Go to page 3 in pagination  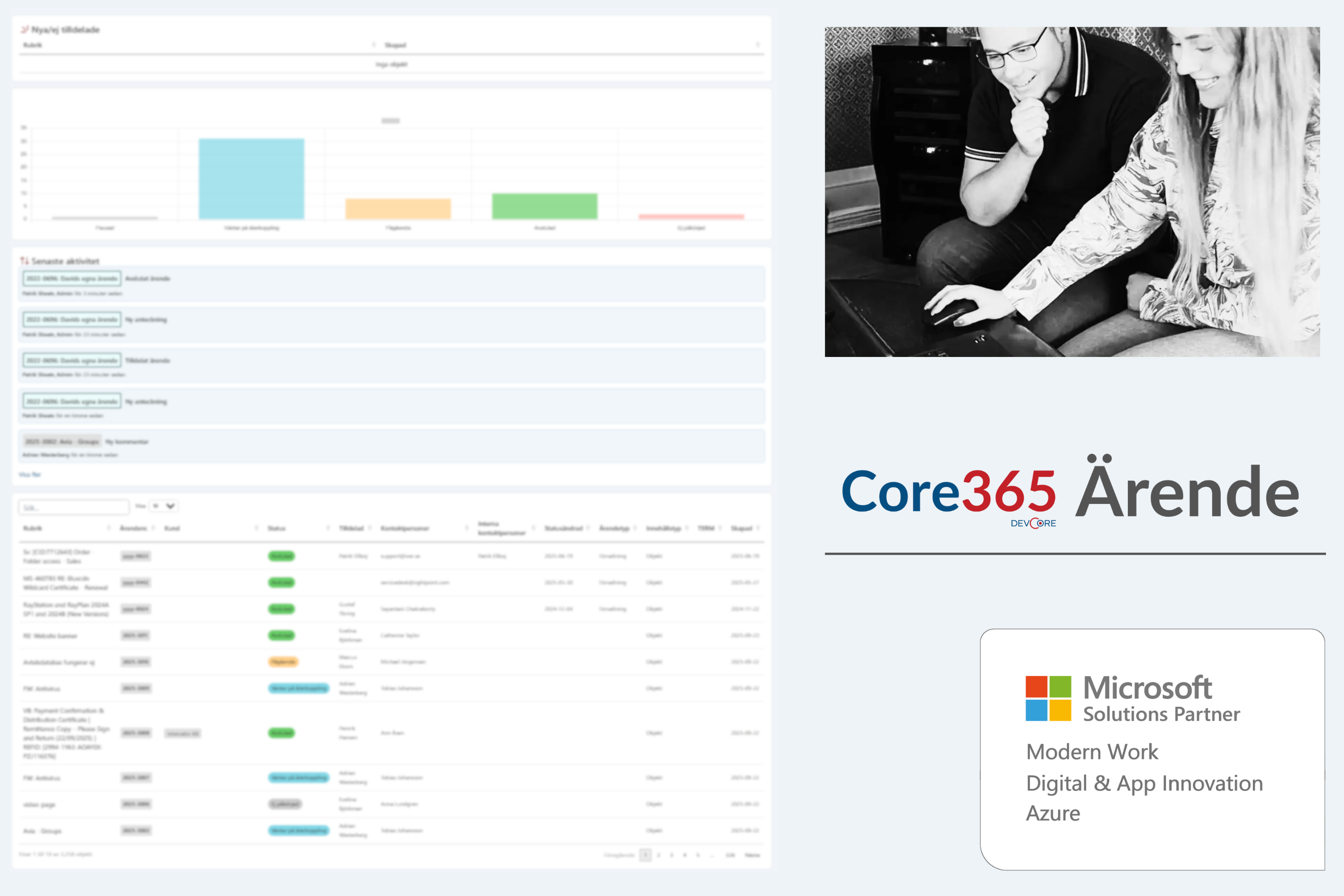672,855
